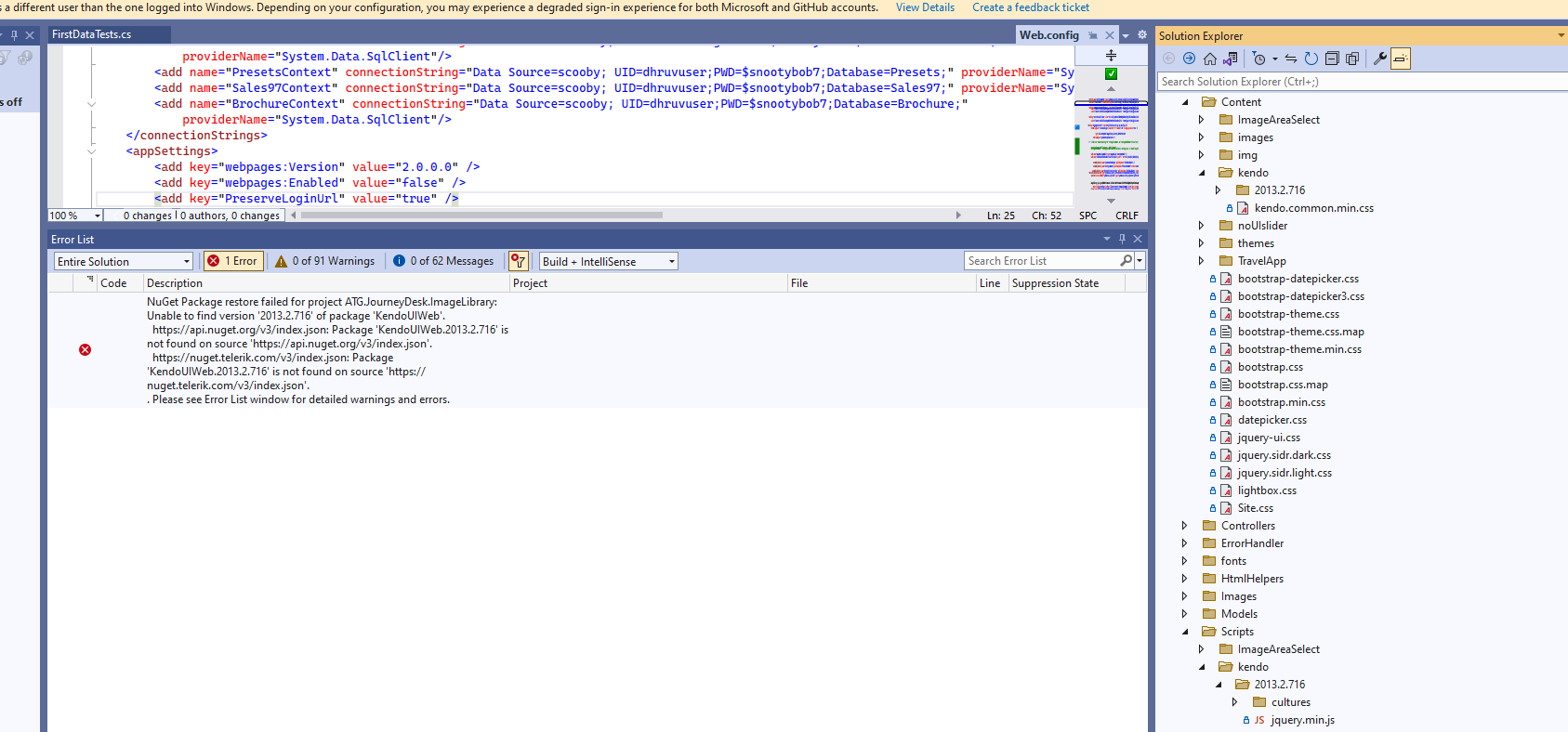
Task: Click Create a feedback ticket link
Action: (x=1030, y=7)
